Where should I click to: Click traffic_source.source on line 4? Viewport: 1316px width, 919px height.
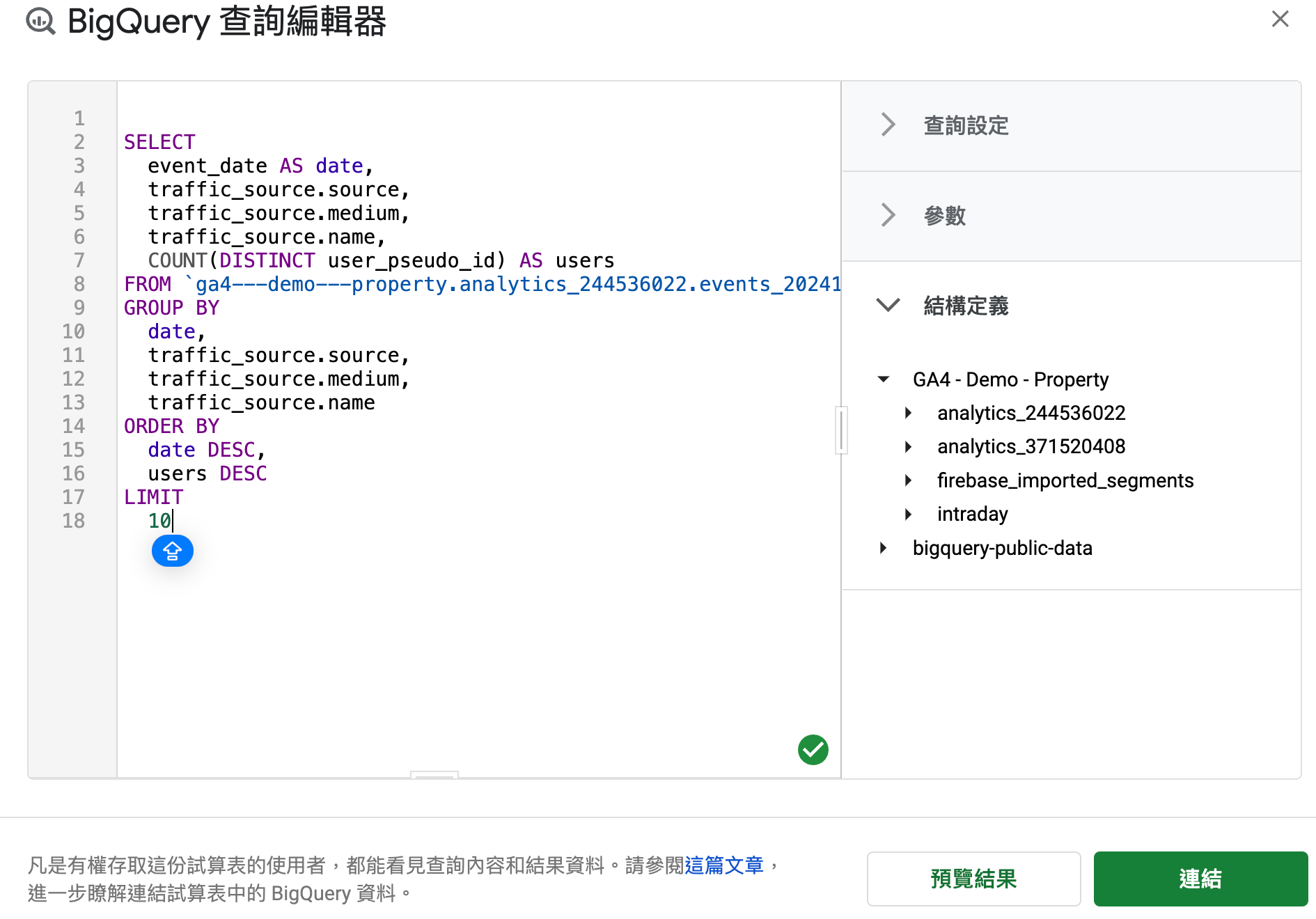279,189
